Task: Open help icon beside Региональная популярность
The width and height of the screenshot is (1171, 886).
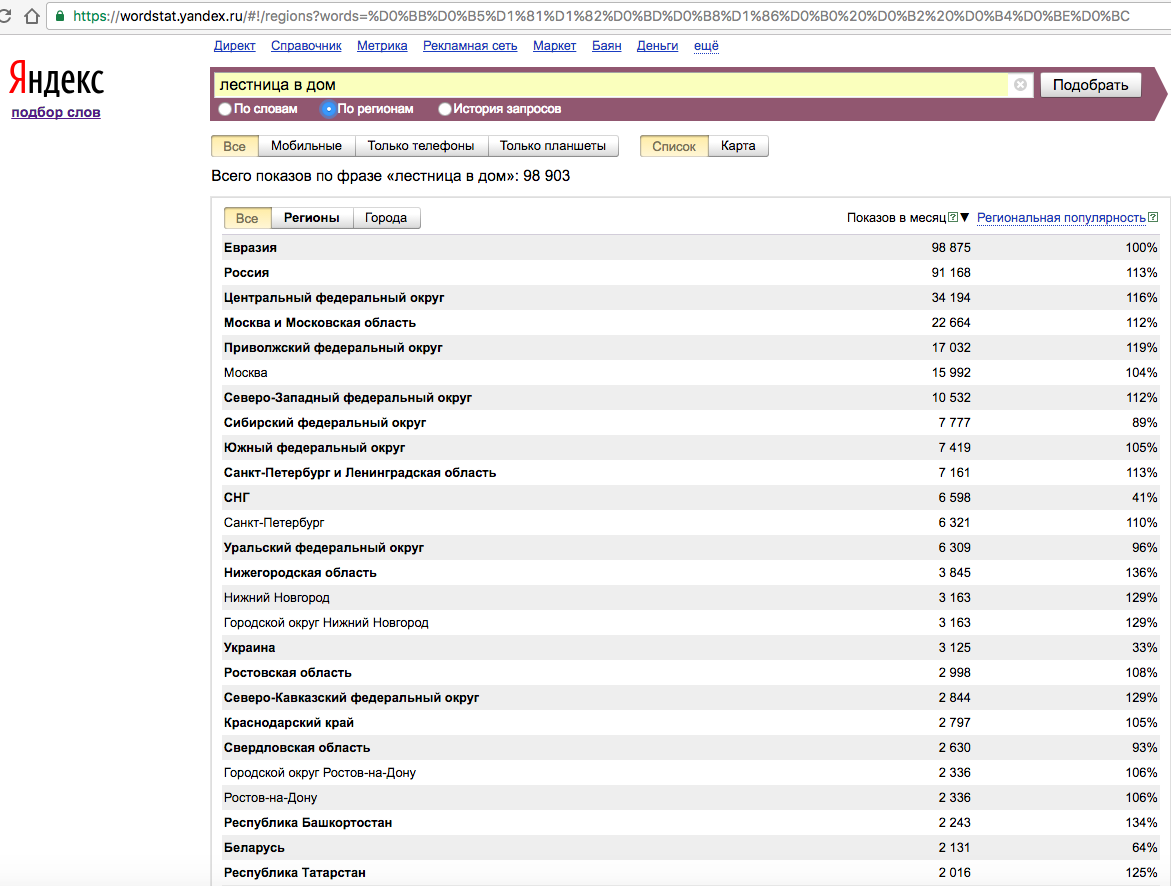Action: pyautogui.click(x=1153, y=217)
